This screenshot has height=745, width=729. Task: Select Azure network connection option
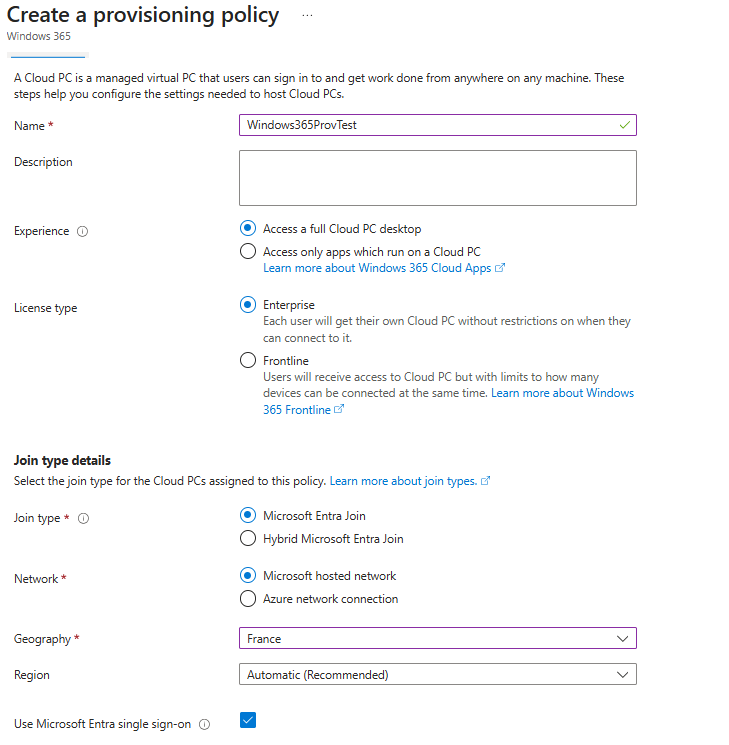248,599
